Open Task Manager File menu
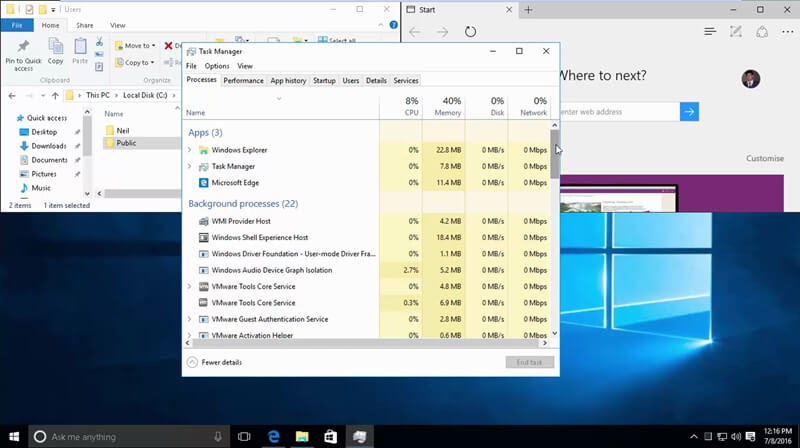 tap(191, 66)
